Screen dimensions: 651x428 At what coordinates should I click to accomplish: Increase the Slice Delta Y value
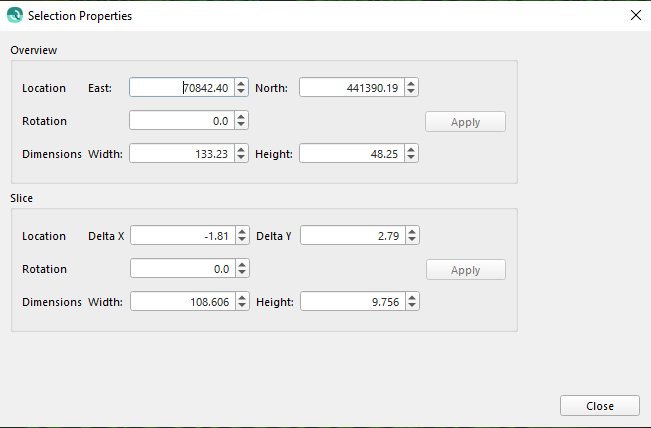pyautogui.click(x=411, y=231)
